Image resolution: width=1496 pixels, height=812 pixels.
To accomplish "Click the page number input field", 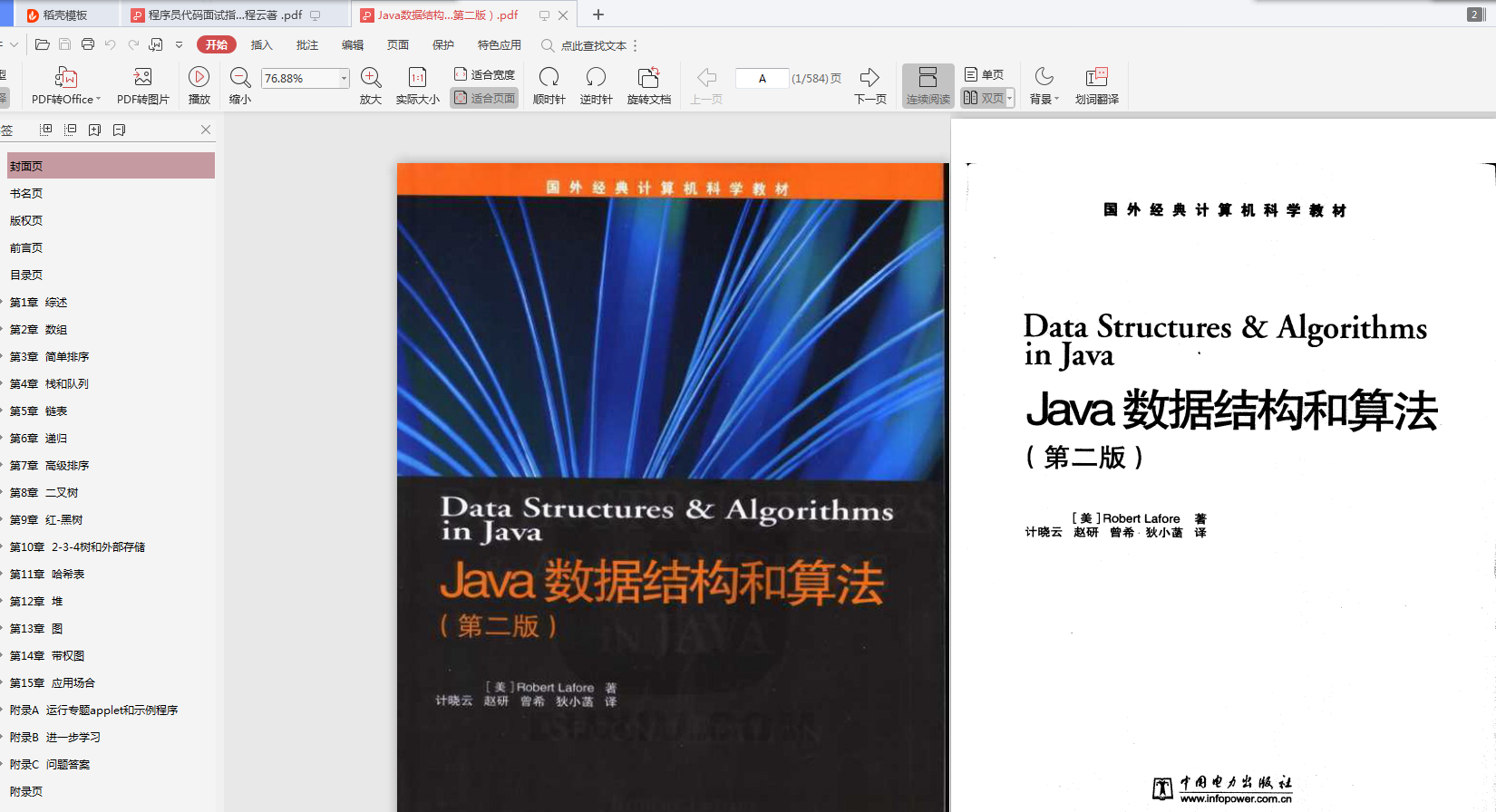I will point(762,79).
